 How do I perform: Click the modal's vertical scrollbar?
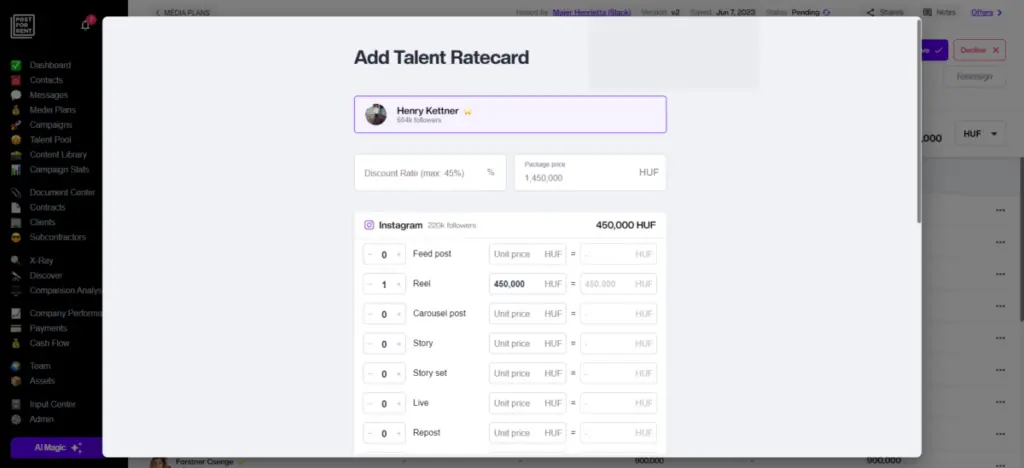918,120
